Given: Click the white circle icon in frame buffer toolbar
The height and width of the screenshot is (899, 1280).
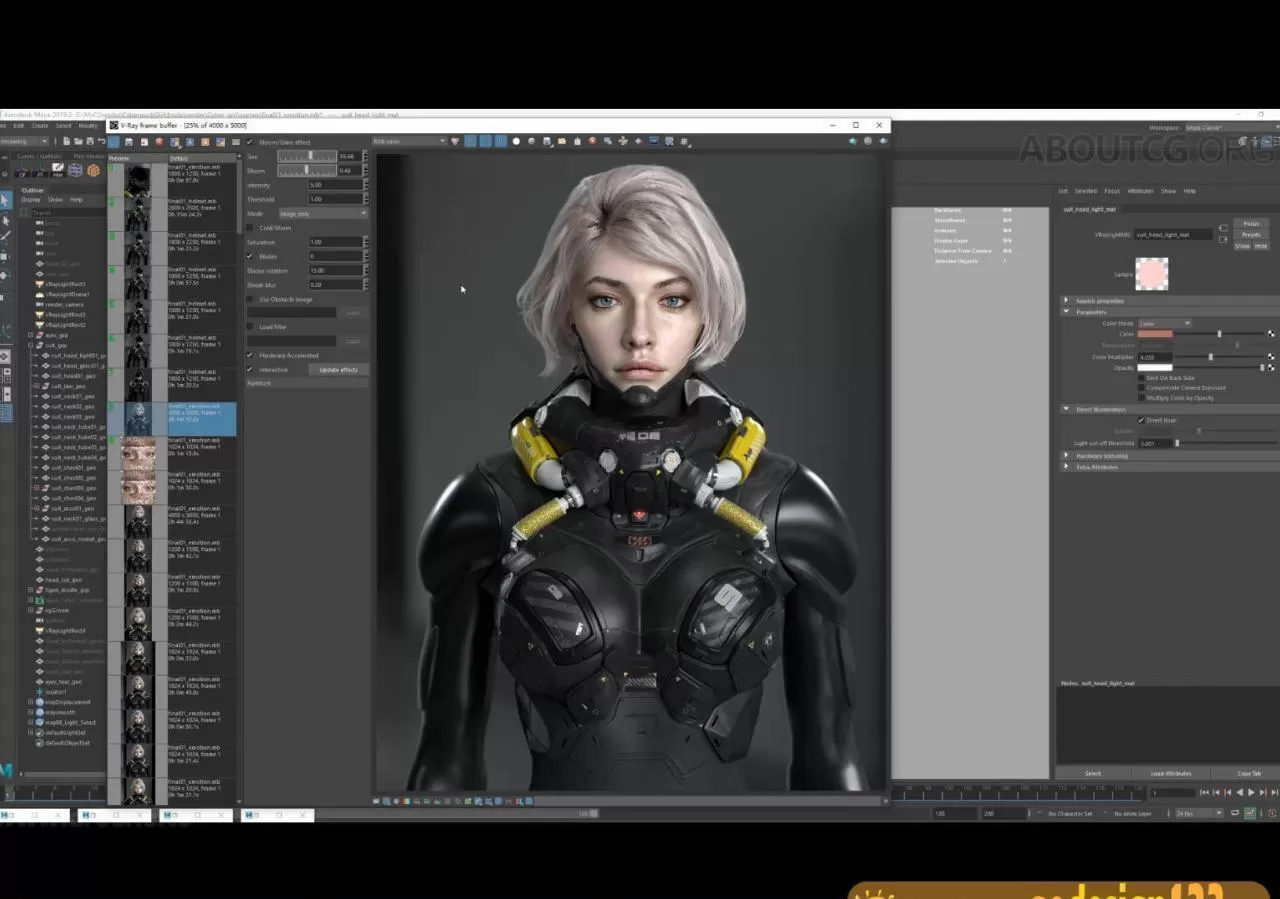Looking at the screenshot, I should click(516, 141).
